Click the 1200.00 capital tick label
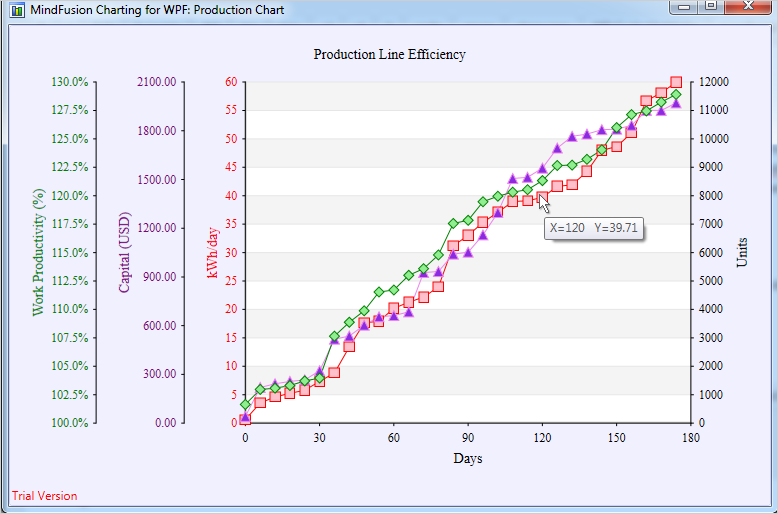The image size is (778, 514). [x=157, y=228]
